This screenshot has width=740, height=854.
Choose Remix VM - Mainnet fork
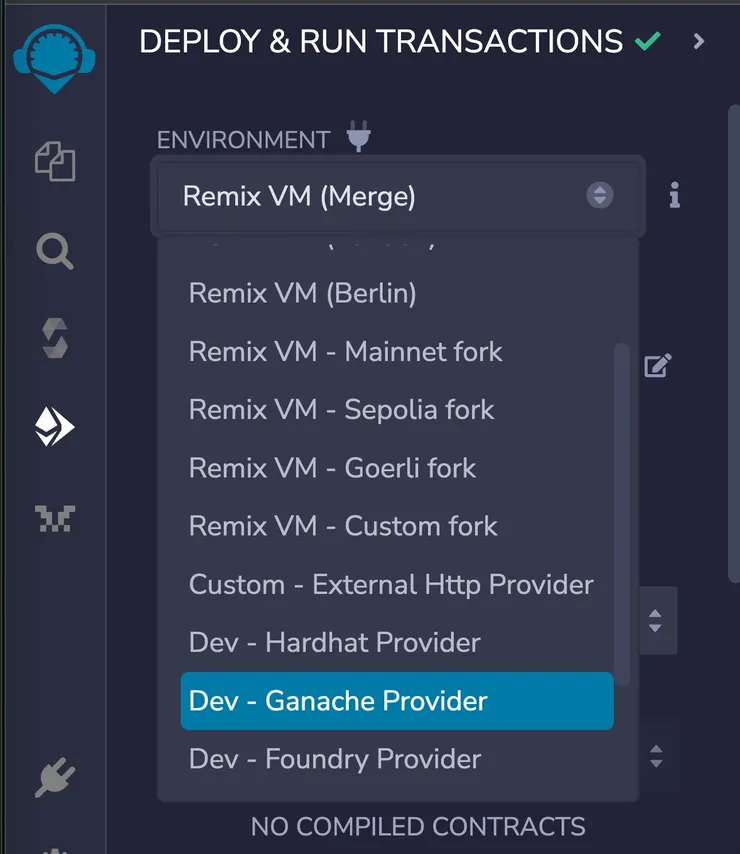coord(345,352)
